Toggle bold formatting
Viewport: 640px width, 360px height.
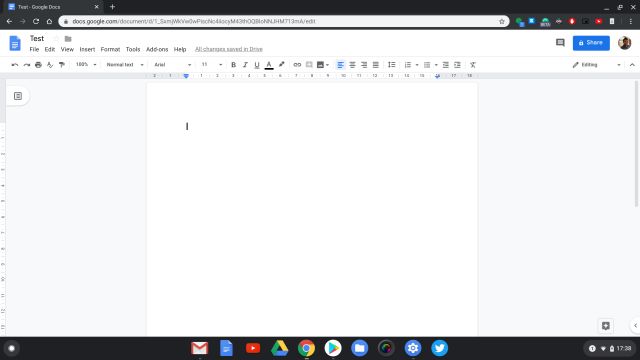(233, 65)
